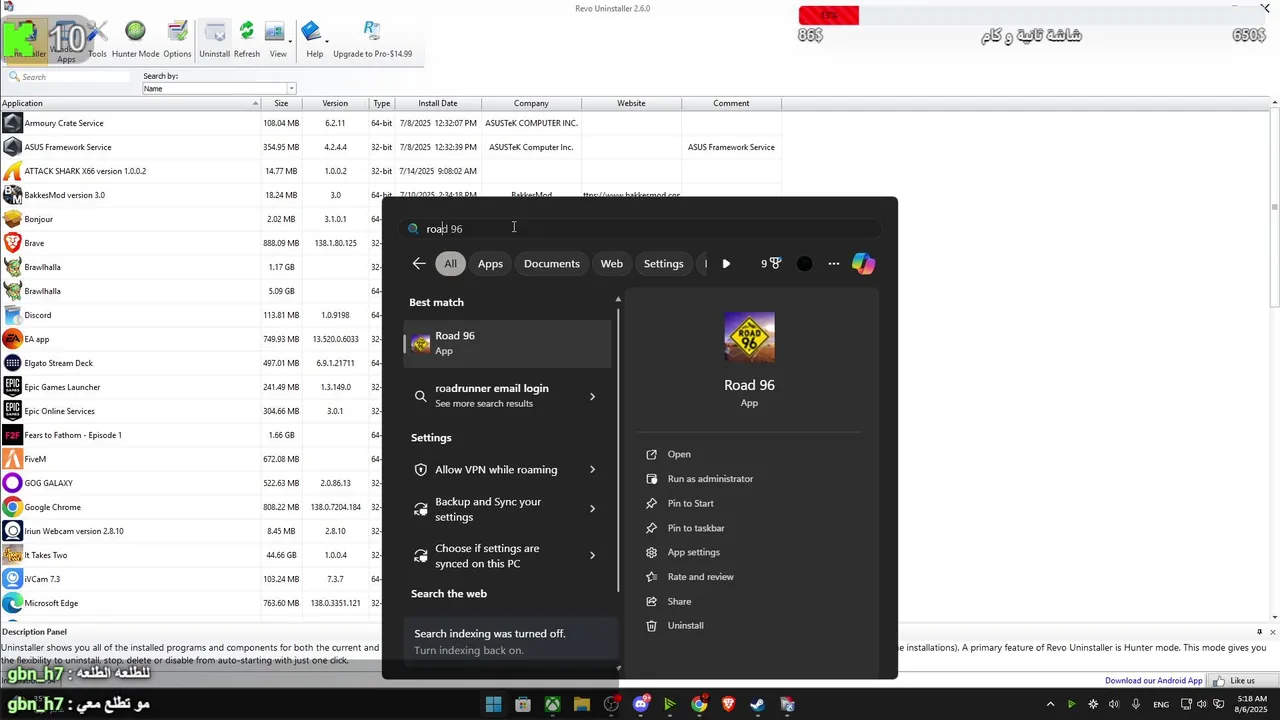Open App settings for Road 96
The height and width of the screenshot is (720, 1280).
693,552
